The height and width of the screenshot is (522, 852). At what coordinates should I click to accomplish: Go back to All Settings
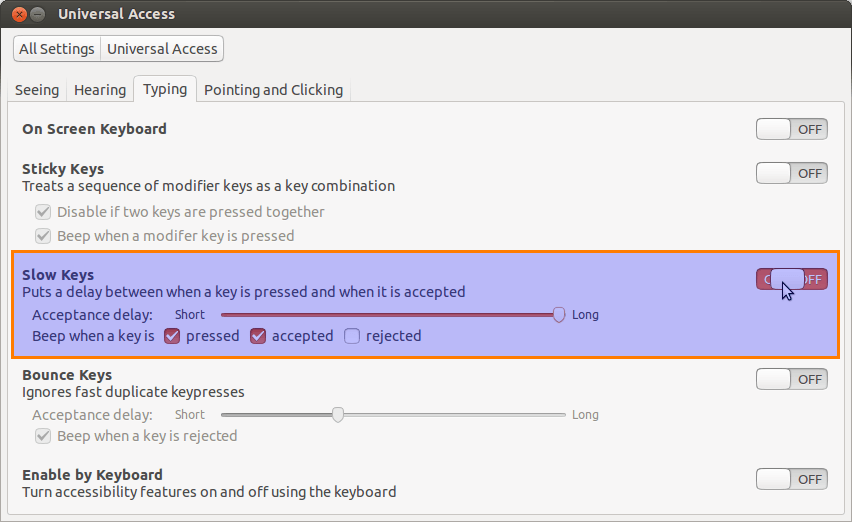point(57,48)
